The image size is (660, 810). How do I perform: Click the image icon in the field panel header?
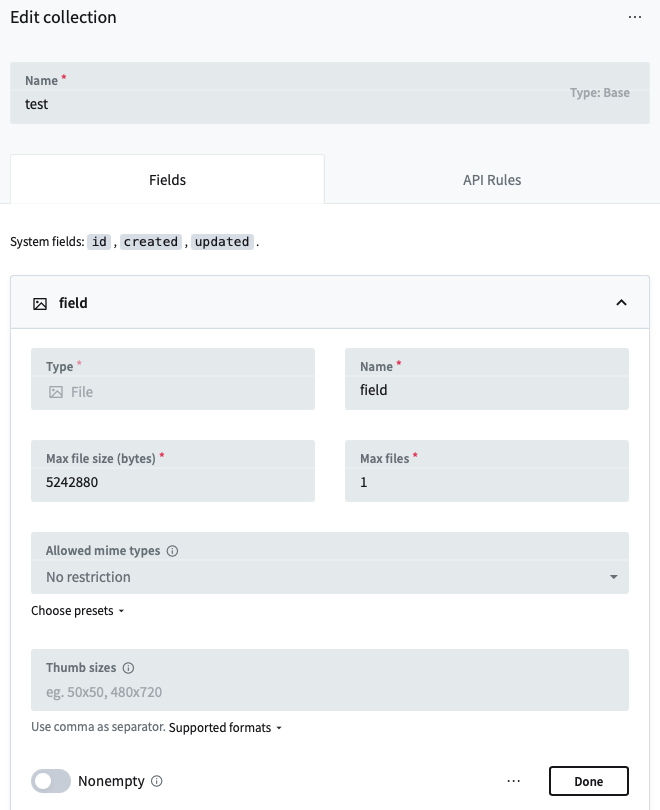(38, 302)
